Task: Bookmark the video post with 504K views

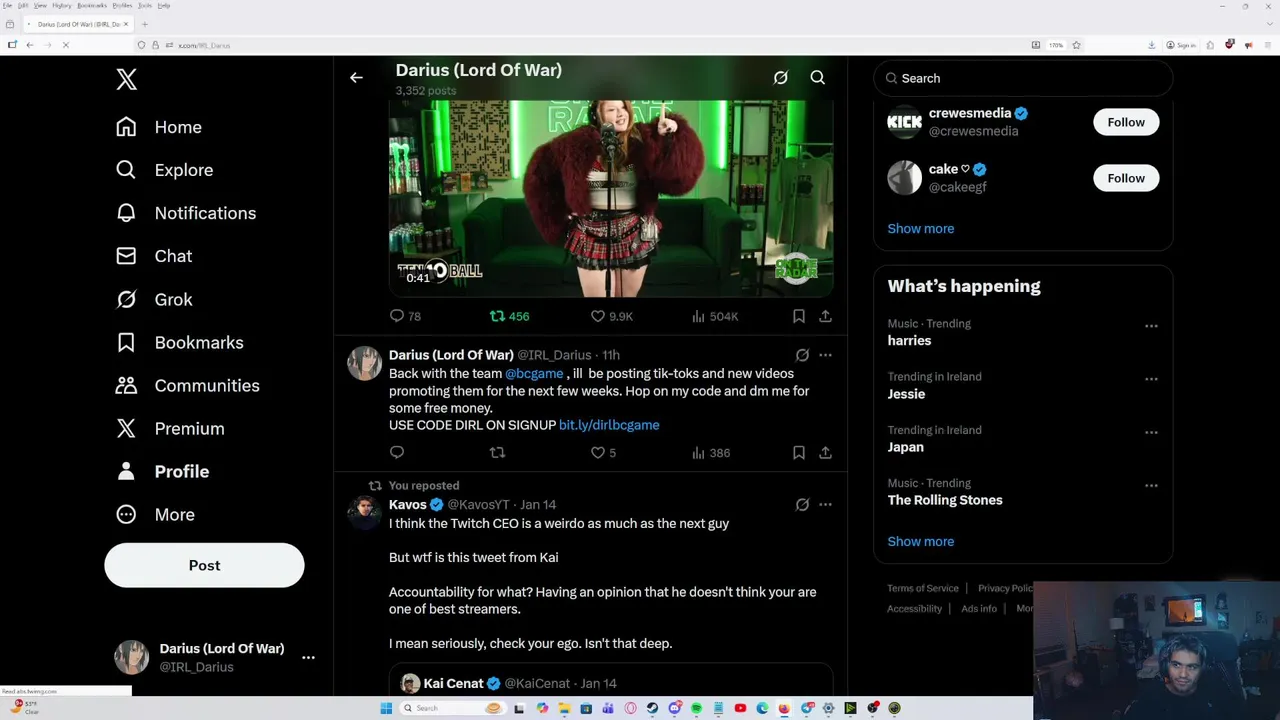Action: [799, 316]
